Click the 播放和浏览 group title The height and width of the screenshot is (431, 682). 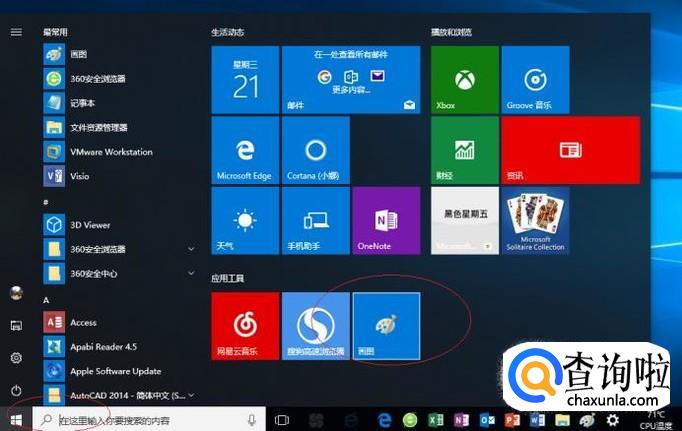coord(451,32)
